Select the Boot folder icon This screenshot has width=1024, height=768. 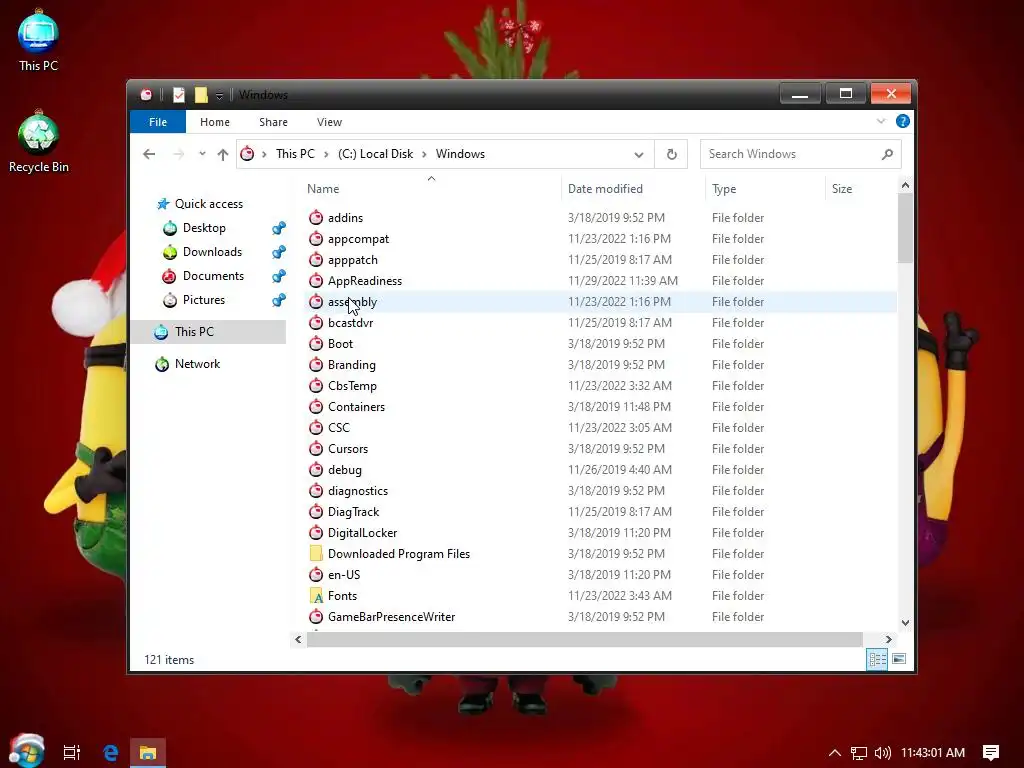click(x=316, y=344)
